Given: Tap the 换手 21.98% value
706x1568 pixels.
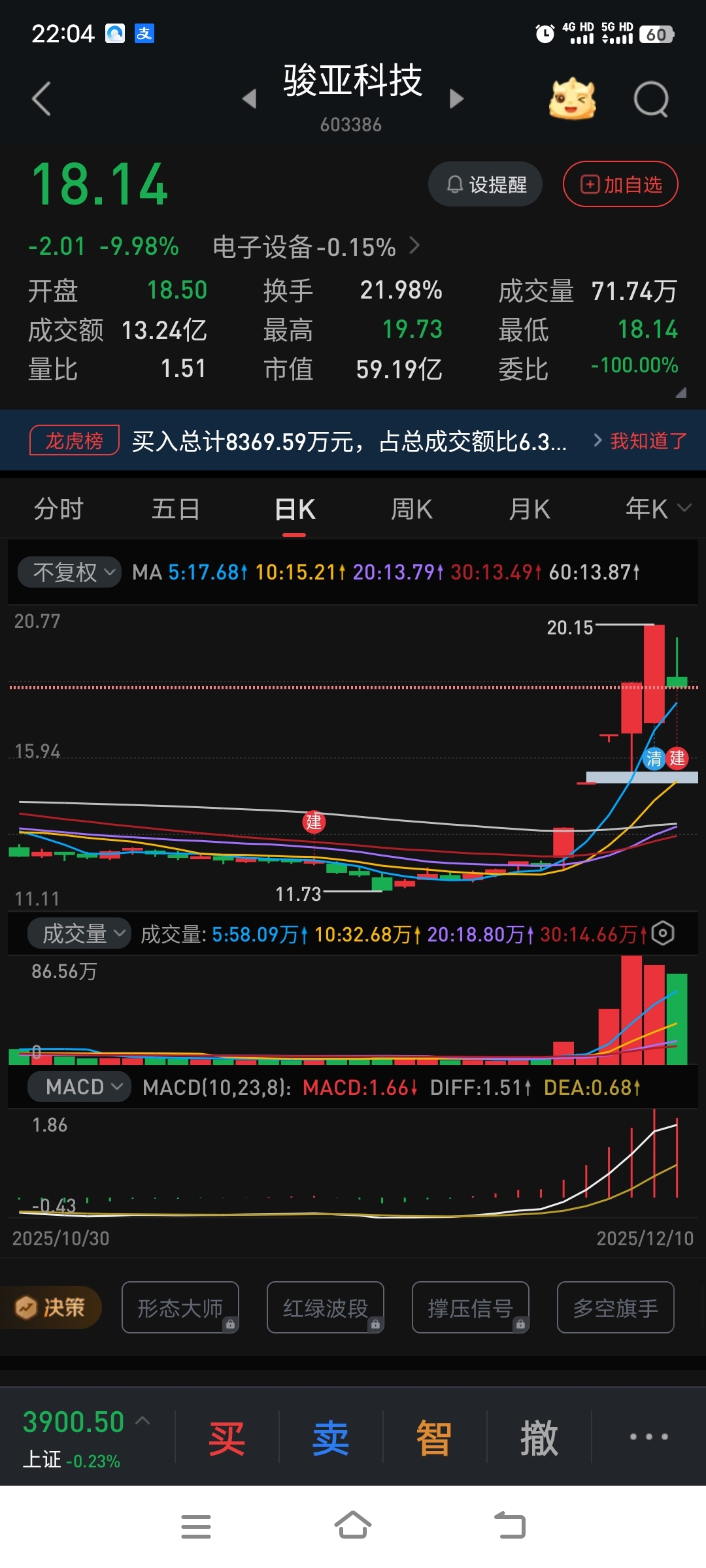Looking at the screenshot, I should pos(401,290).
